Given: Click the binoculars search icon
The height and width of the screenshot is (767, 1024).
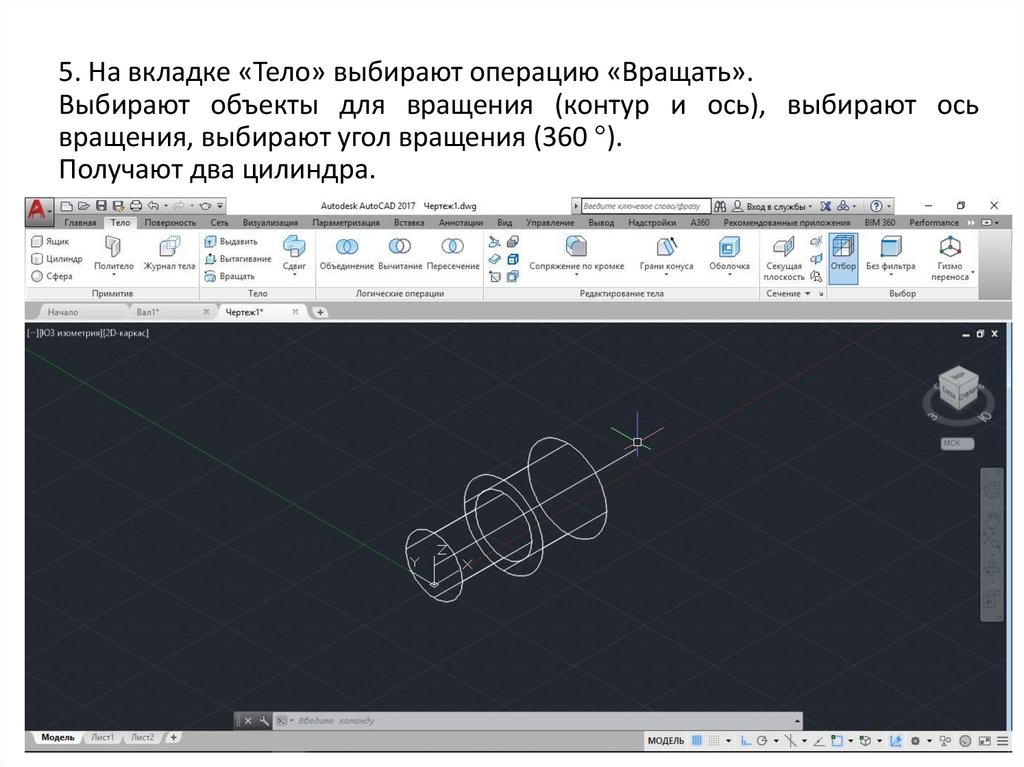Looking at the screenshot, I should click(720, 206).
